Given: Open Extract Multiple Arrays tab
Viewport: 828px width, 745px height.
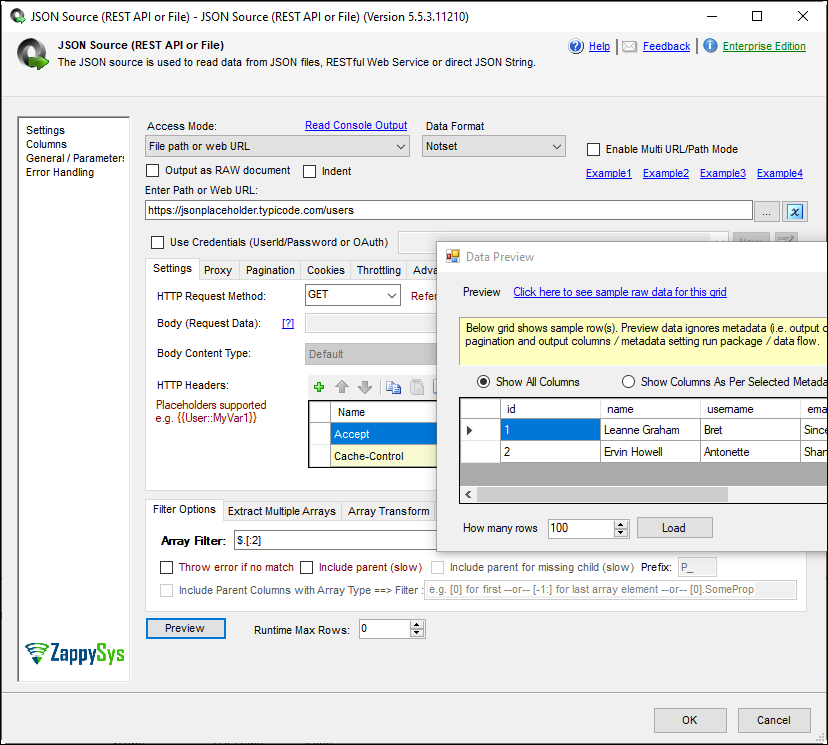Looking at the screenshot, I should click(x=282, y=511).
